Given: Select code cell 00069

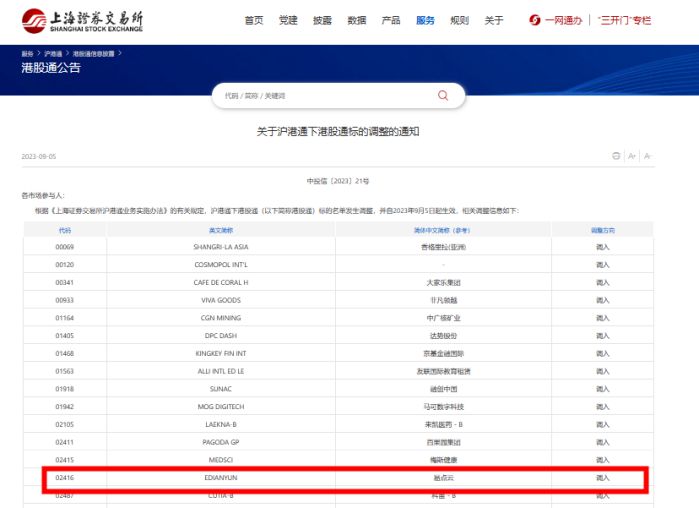Looking at the screenshot, I should click(65, 247).
